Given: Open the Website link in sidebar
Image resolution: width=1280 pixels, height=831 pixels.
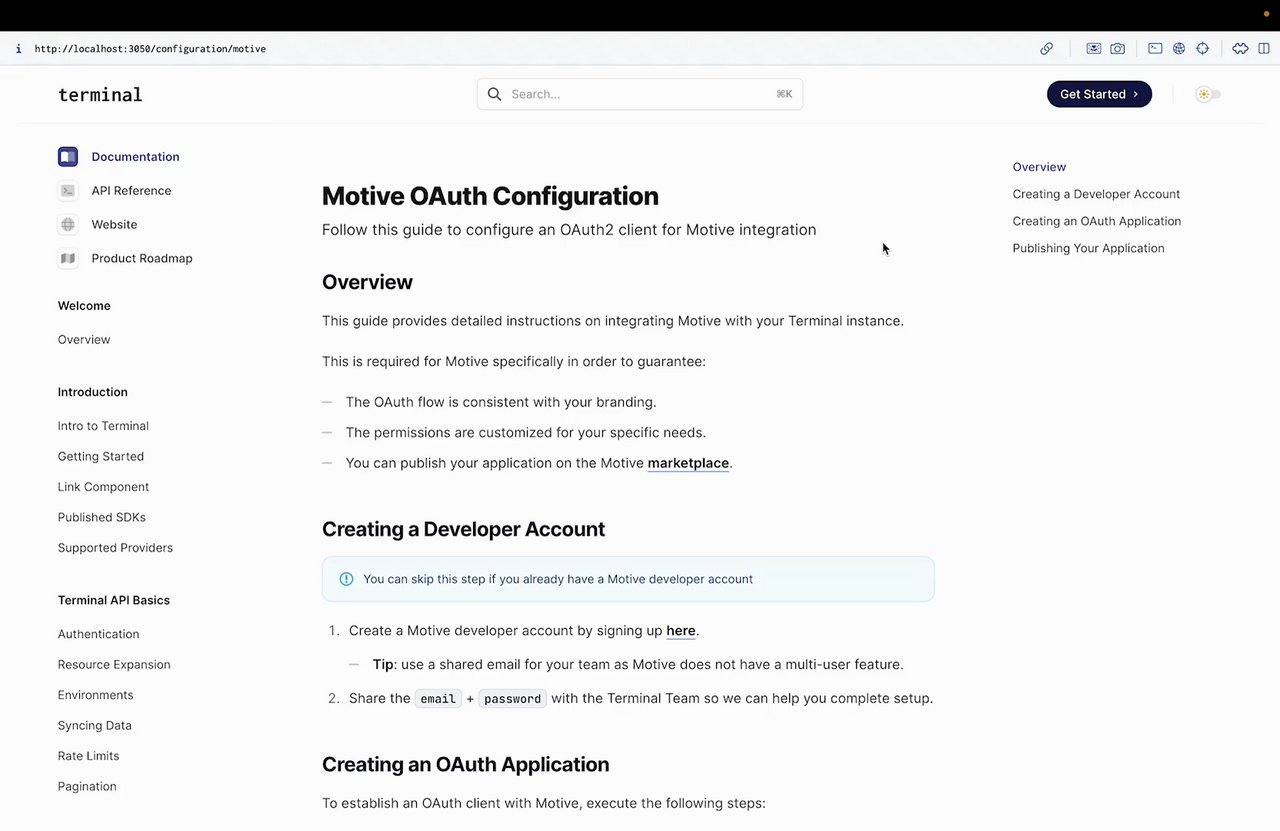Looking at the screenshot, I should point(114,225).
